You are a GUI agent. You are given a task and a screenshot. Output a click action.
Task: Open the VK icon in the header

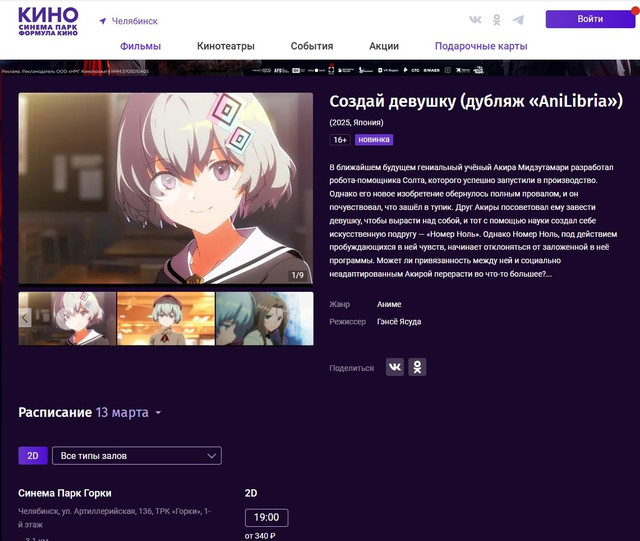pos(475,20)
